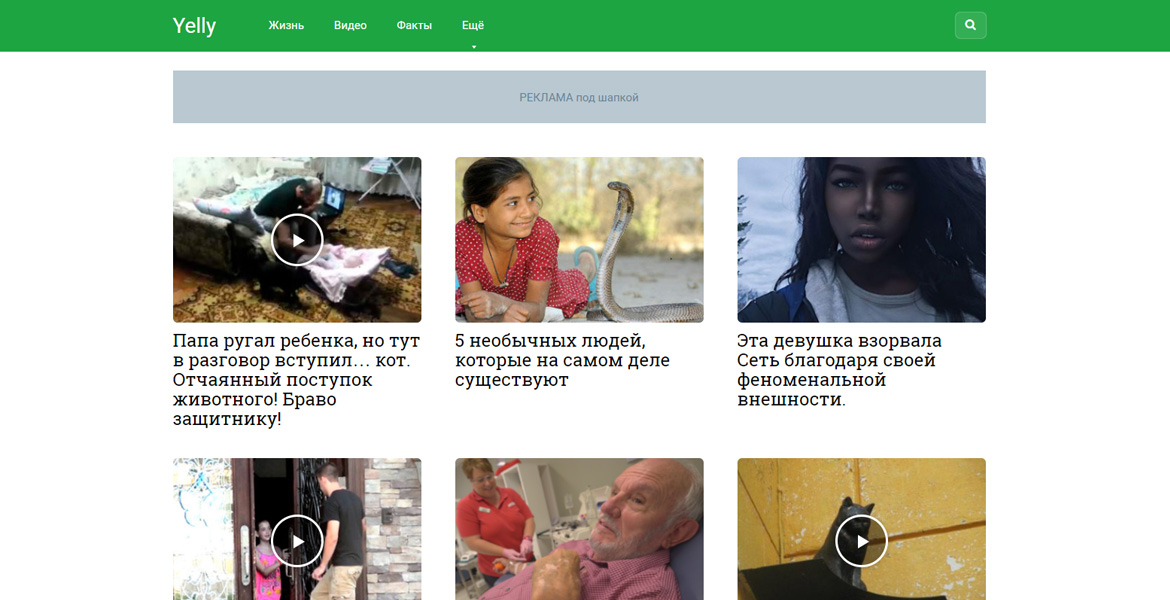Go to the Видео section

tap(350, 25)
